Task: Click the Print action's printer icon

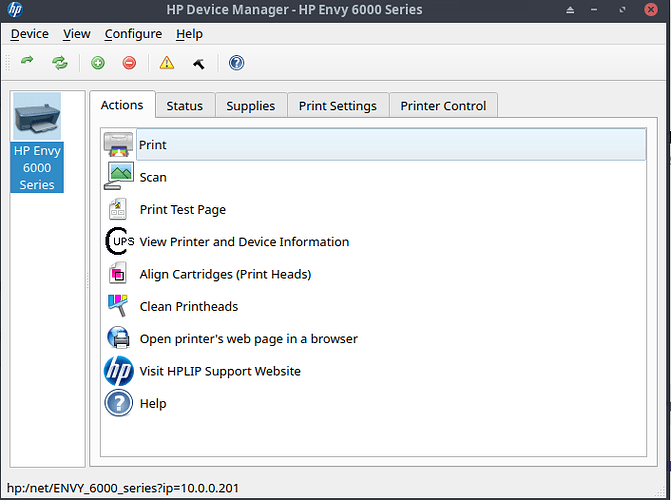Action: pyautogui.click(x=118, y=144)
